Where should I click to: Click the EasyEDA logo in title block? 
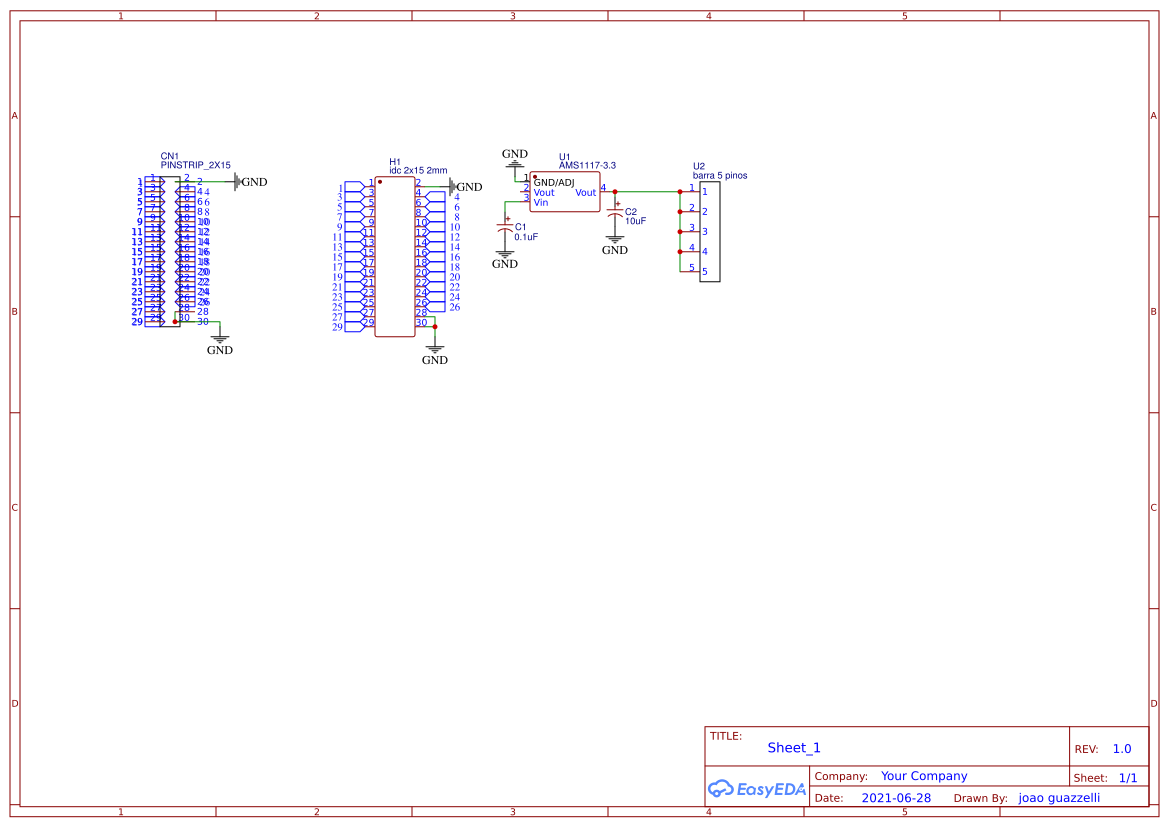pos(757,788)
